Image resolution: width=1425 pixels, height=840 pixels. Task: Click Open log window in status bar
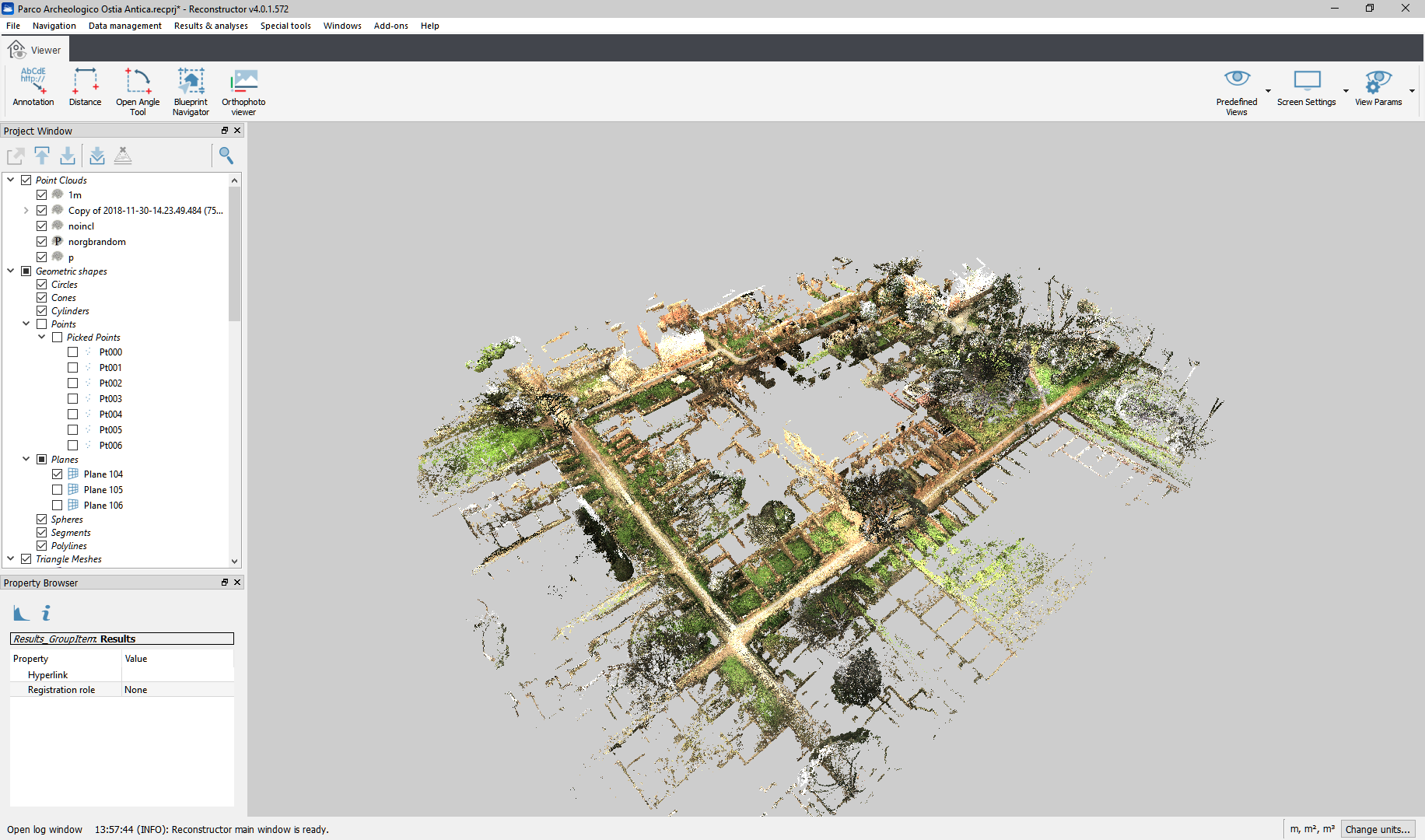point(44,829)
